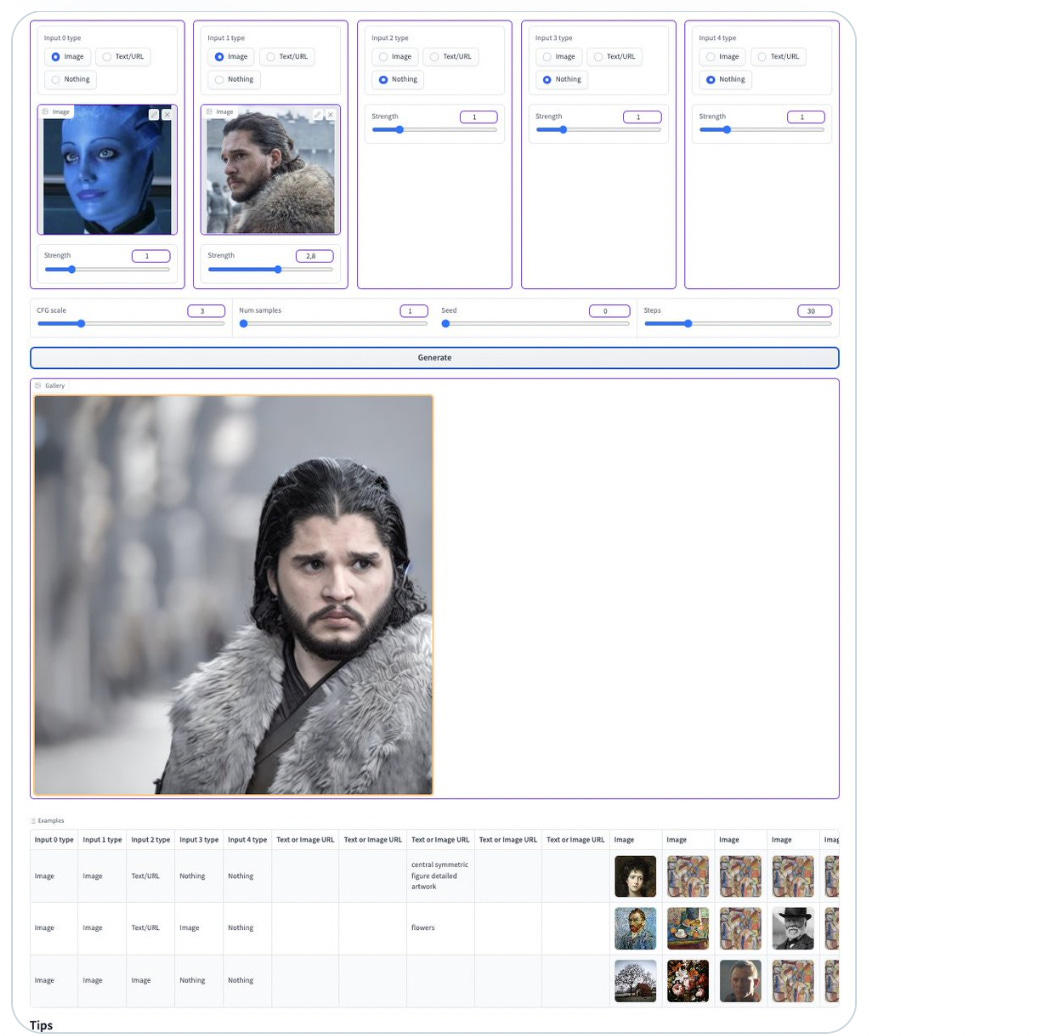This screenshot has height=1036, width=1058.
Task: Click the Seed slider handle
Action: pyautogui.click(x=445, y=324)
